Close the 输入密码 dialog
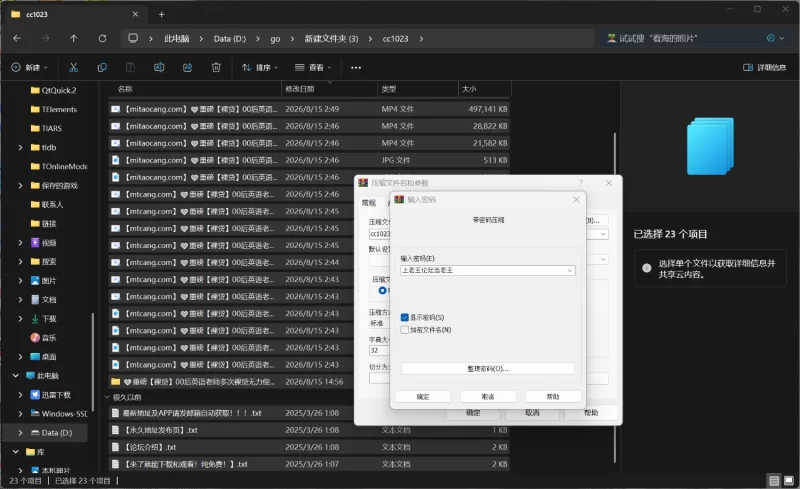This screenshot has height=489, width=800. [576, 200]
